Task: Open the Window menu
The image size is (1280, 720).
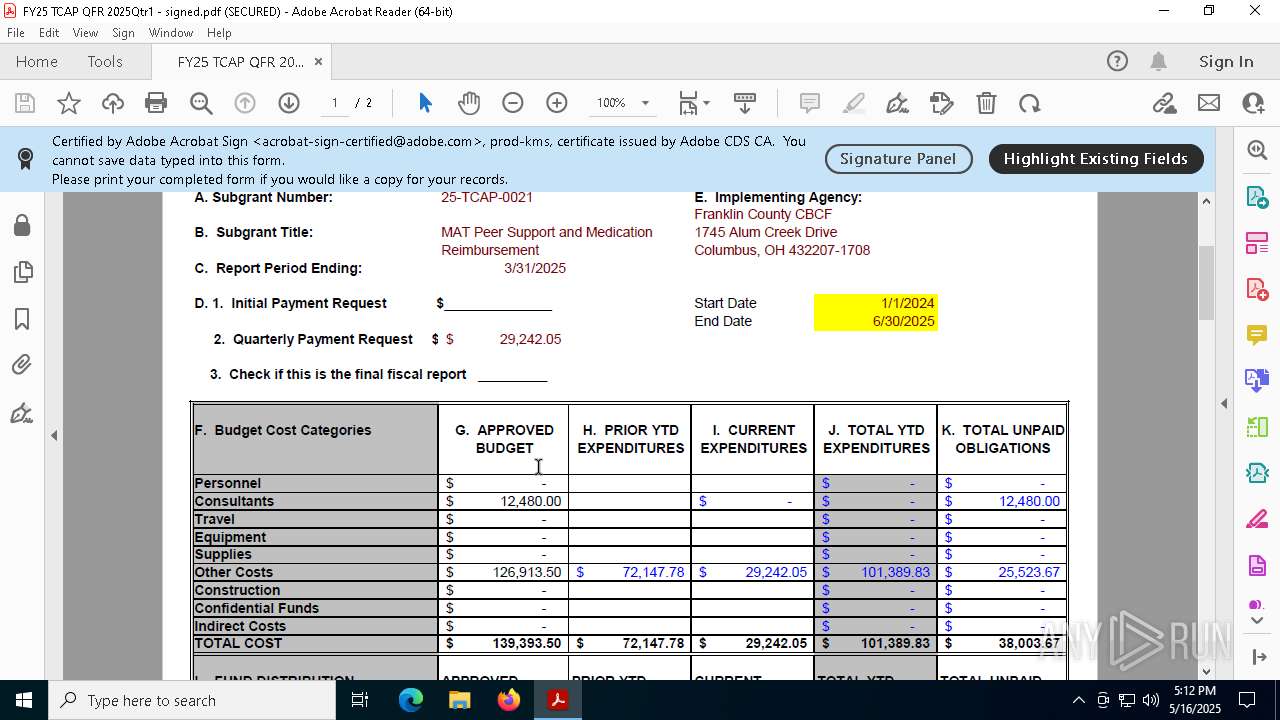Action: (x=171, y=33)
